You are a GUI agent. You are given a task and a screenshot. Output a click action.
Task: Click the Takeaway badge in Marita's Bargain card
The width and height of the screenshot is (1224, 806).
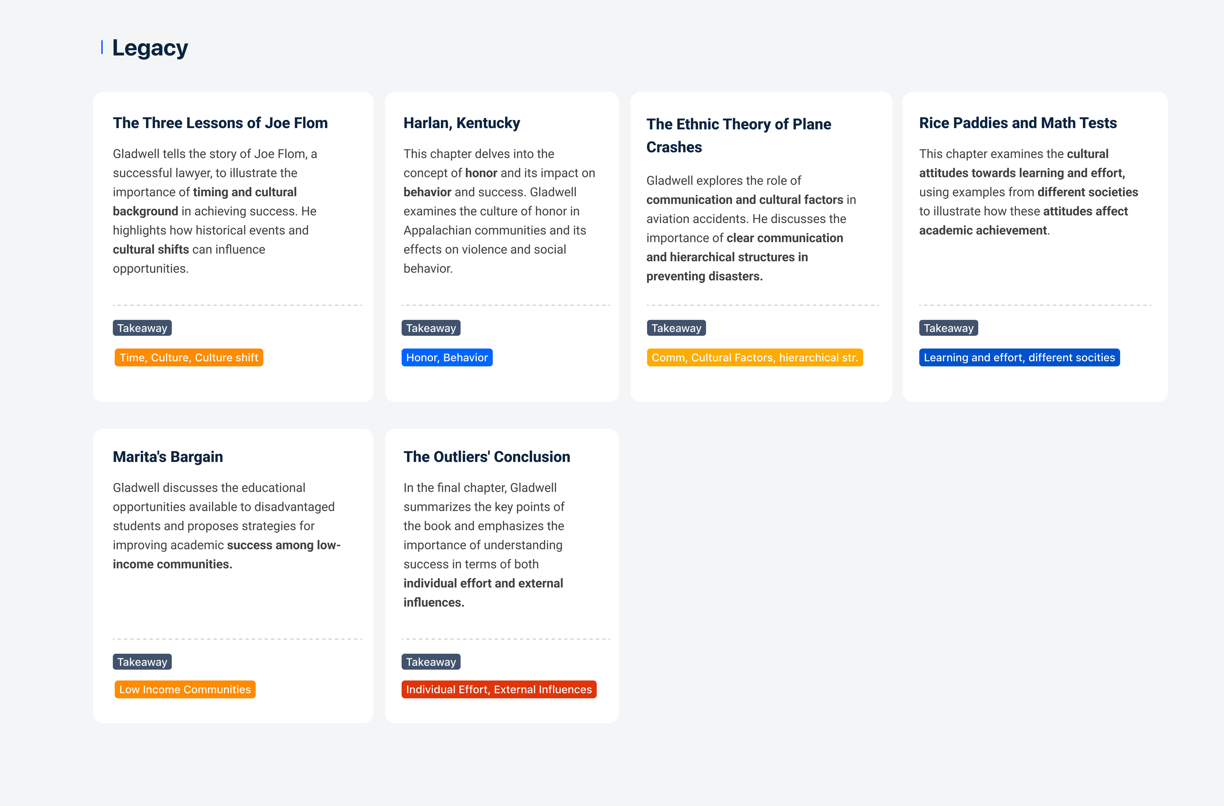point(142,662)
